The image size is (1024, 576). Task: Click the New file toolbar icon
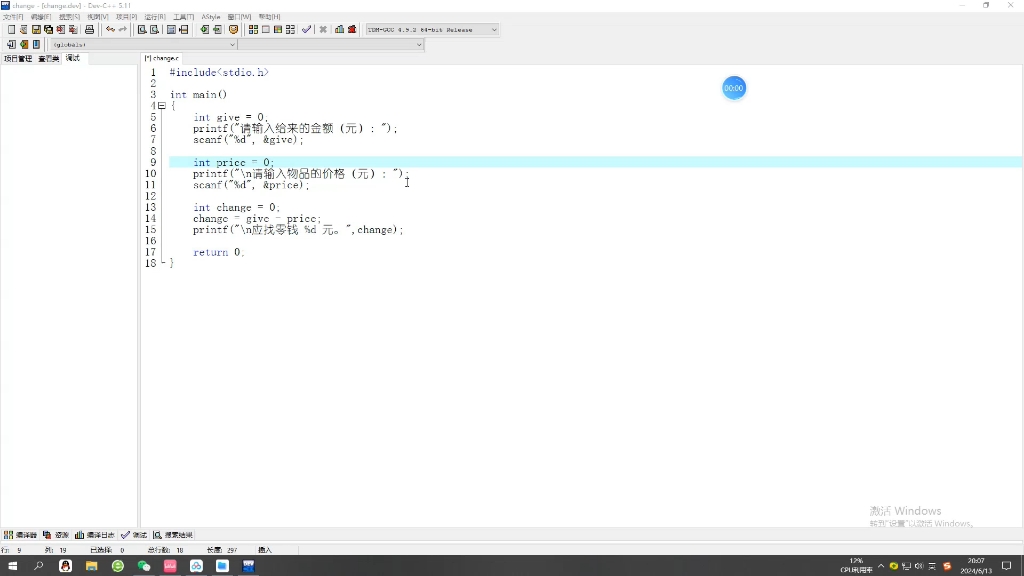11,29
